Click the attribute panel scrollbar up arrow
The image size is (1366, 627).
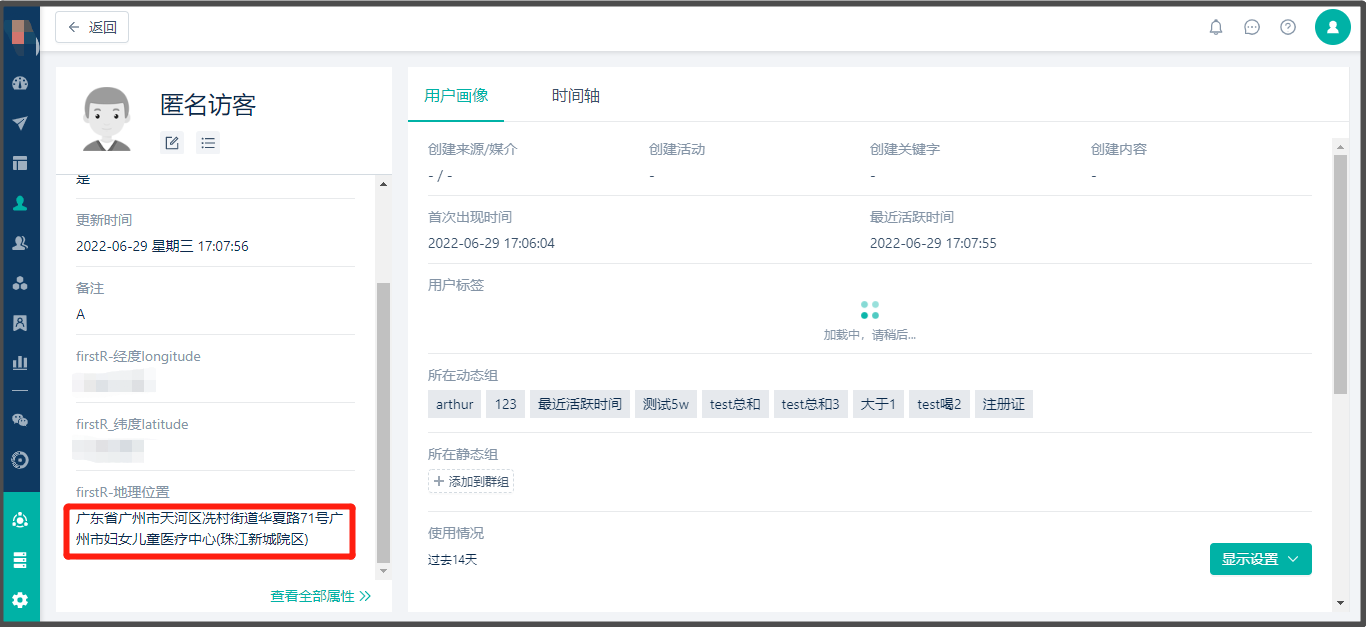pos(384,184)
